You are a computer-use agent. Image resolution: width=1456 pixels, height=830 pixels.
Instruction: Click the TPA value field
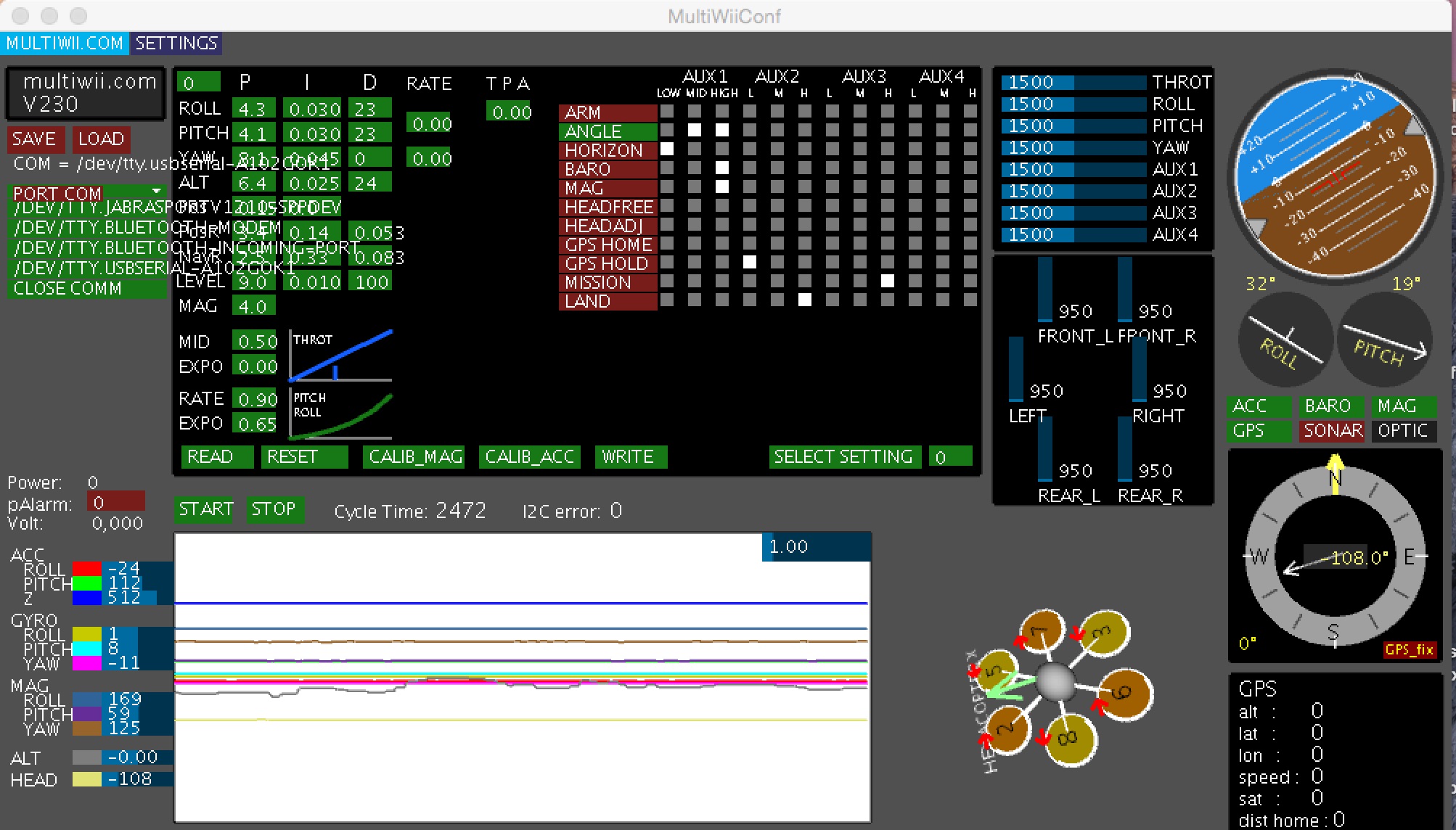(x=508, y=112)
